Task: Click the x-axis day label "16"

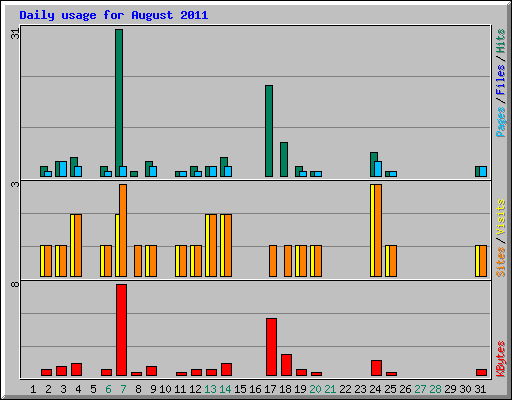Action: coord(255,389)
